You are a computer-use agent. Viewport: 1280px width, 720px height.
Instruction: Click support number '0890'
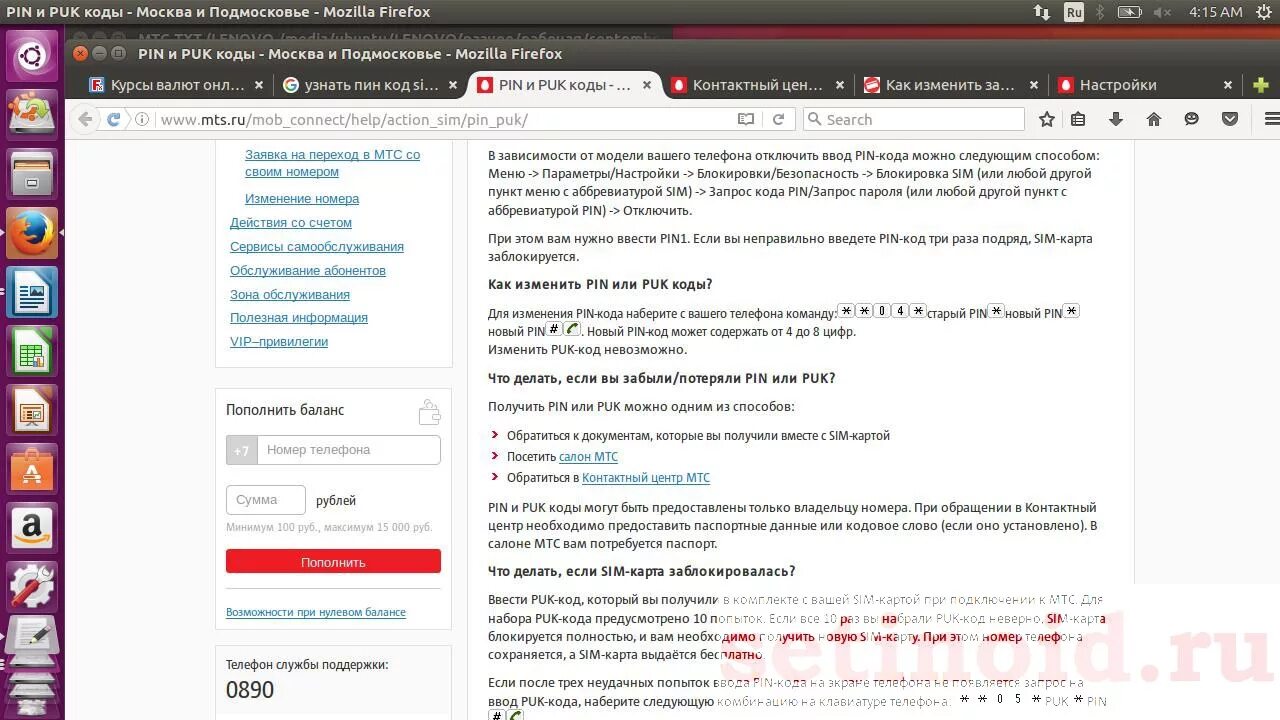[250, 690]
